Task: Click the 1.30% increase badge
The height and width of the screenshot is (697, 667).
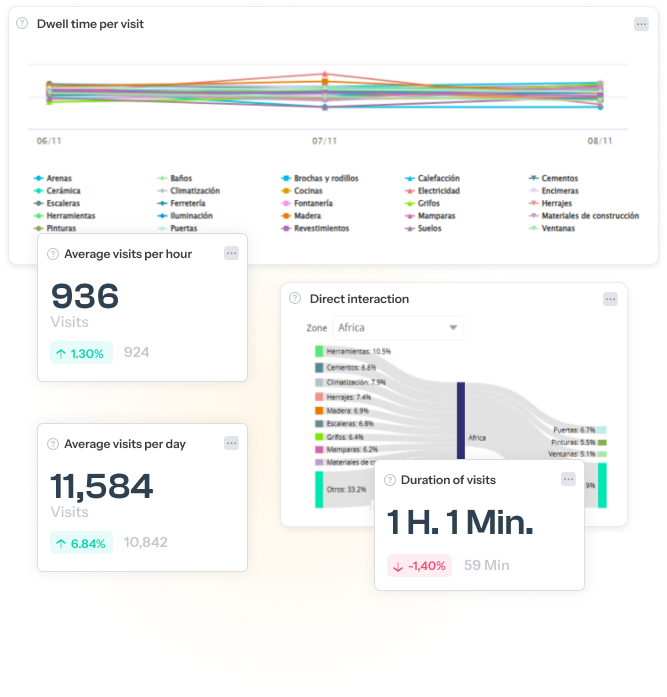Action: tap(81, 353)
